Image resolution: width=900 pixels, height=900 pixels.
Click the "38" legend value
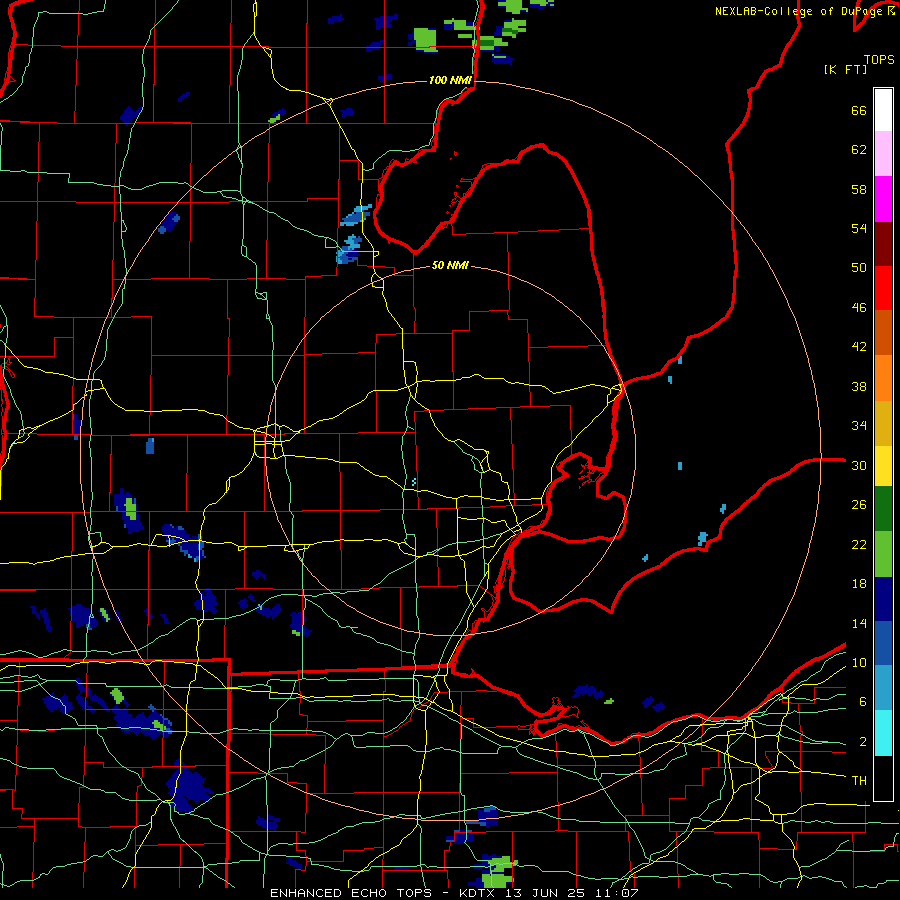click(859, 386)
